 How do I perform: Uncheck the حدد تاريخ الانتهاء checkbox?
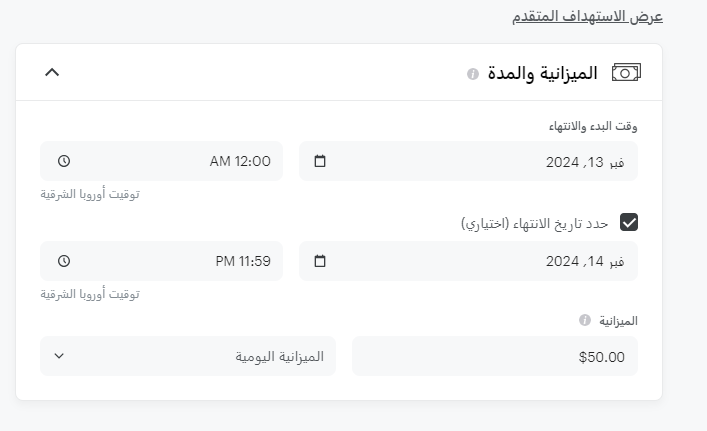click(x=629, y=222)
